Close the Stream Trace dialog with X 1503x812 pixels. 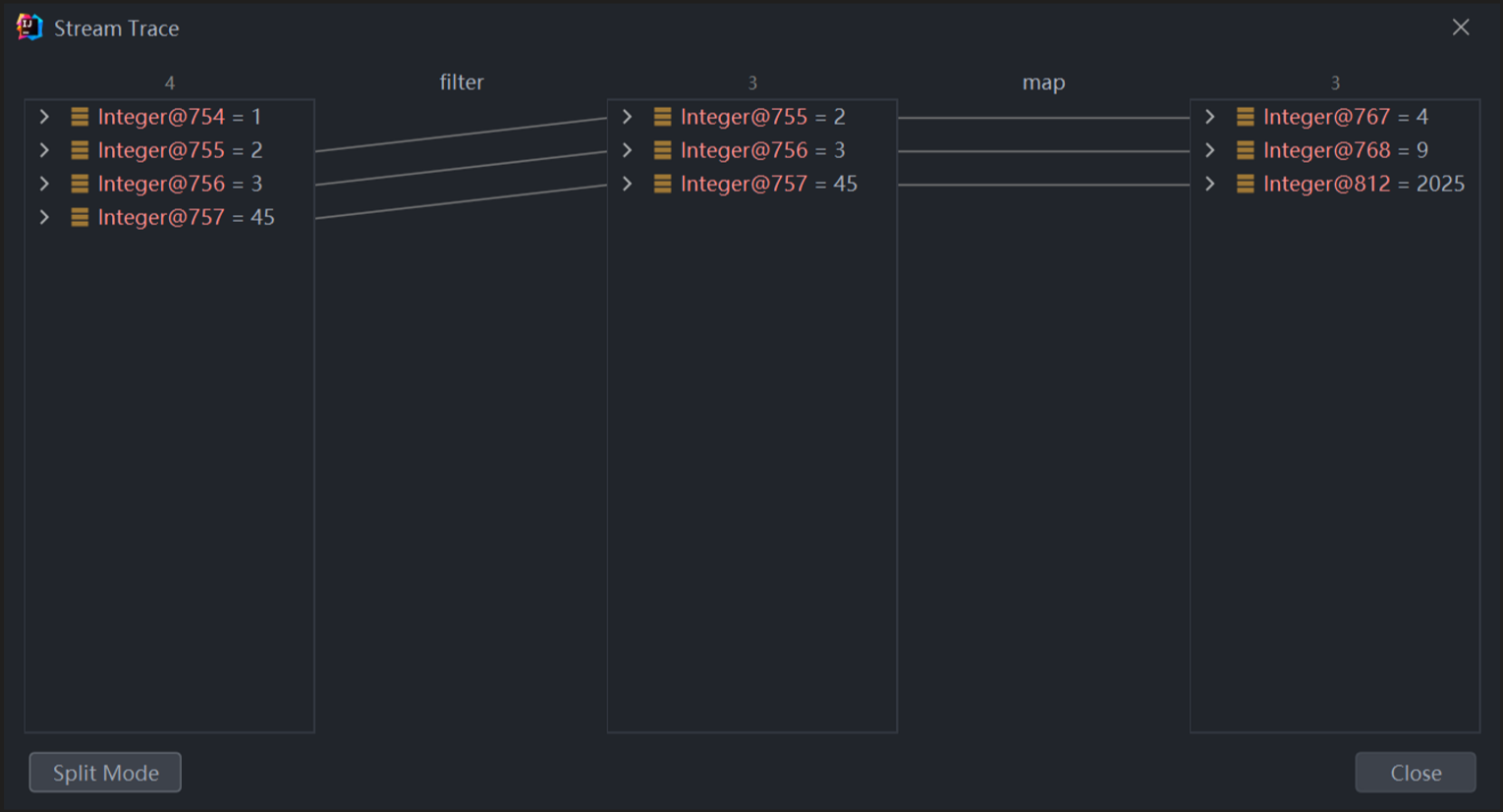[1461, 27]
